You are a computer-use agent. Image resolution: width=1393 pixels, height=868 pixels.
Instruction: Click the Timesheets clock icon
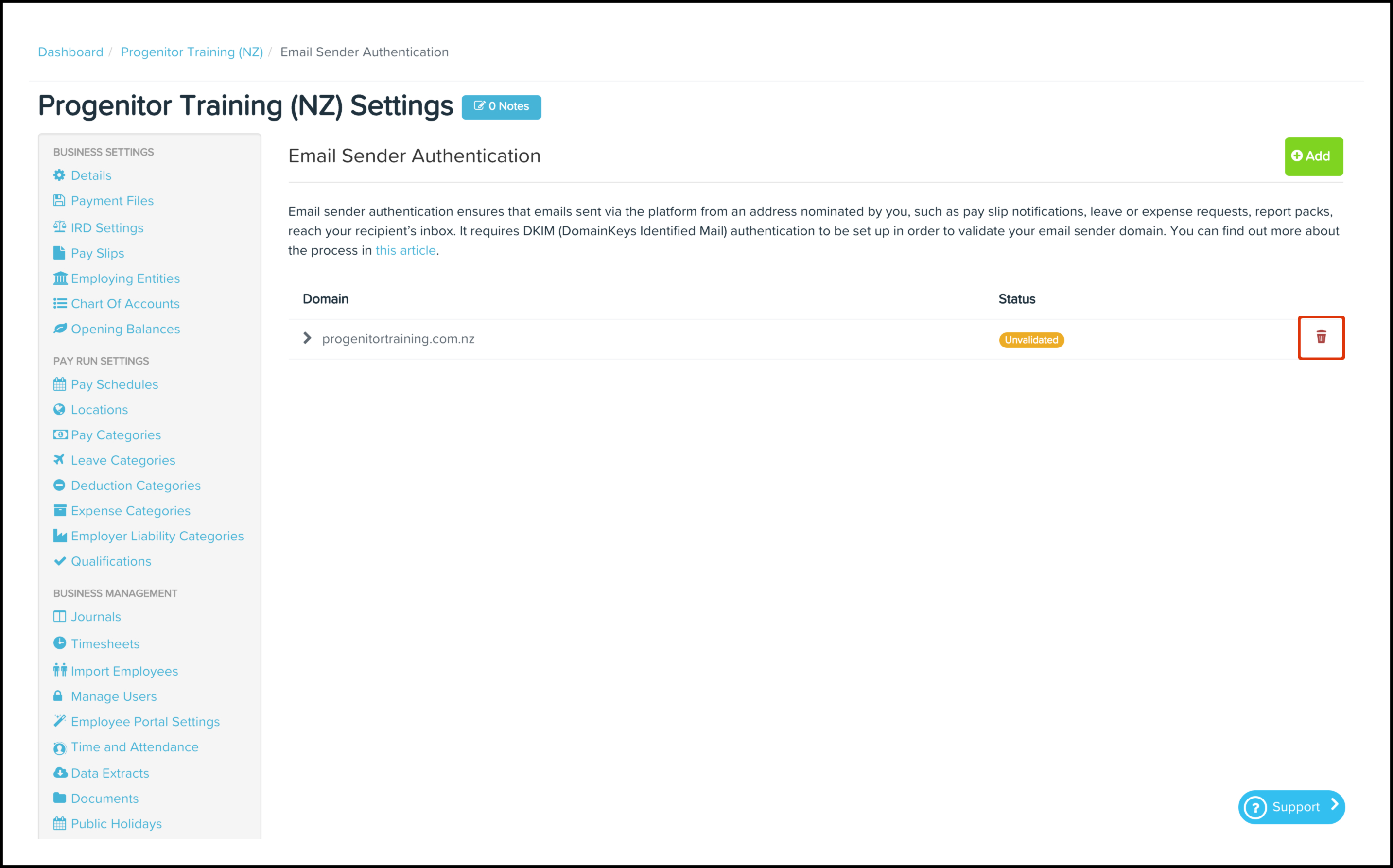(x=60, y=643)
